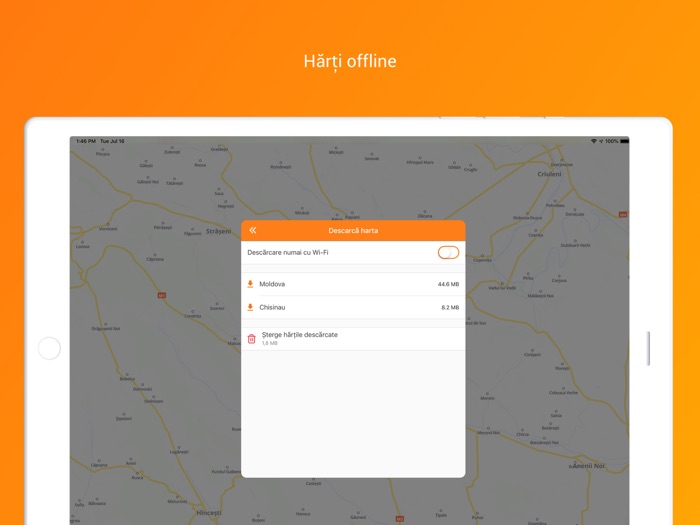Tap the location arrow status icon
Screen dimensions: 700x525
tap(601, 141)
